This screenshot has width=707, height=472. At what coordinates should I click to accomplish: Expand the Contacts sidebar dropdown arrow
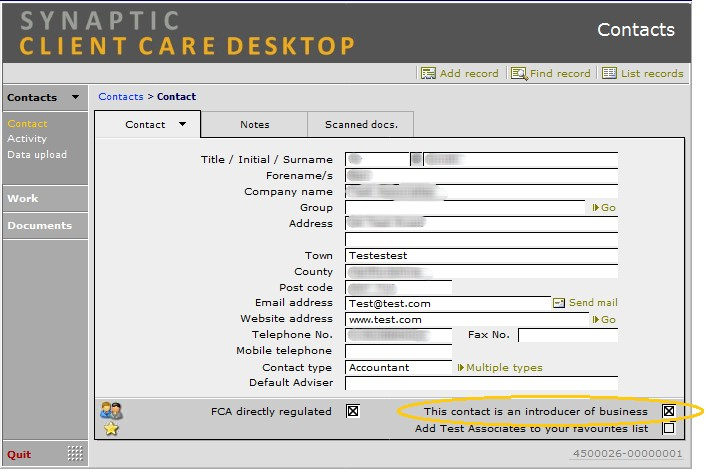[75, 97]
